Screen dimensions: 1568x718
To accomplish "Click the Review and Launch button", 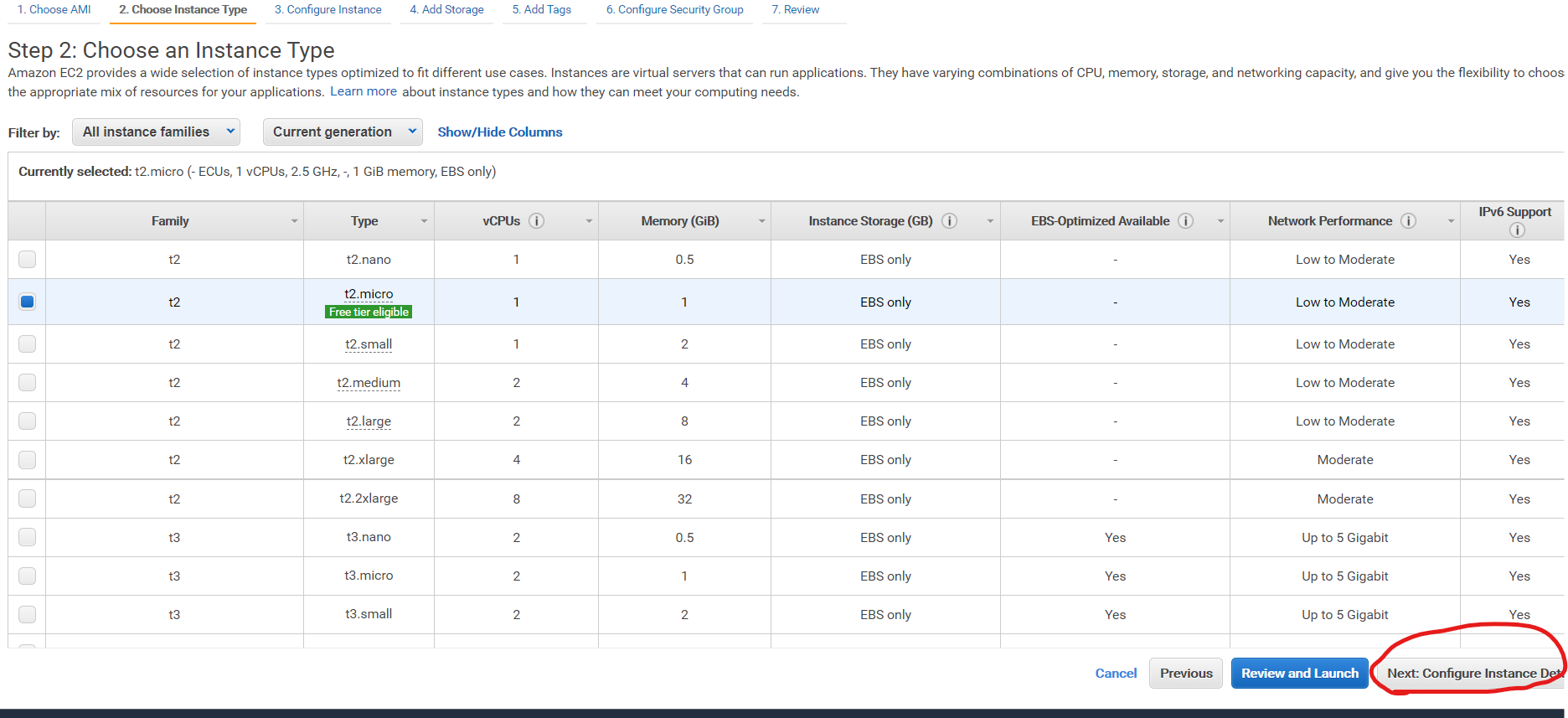I will (1300, 674).
